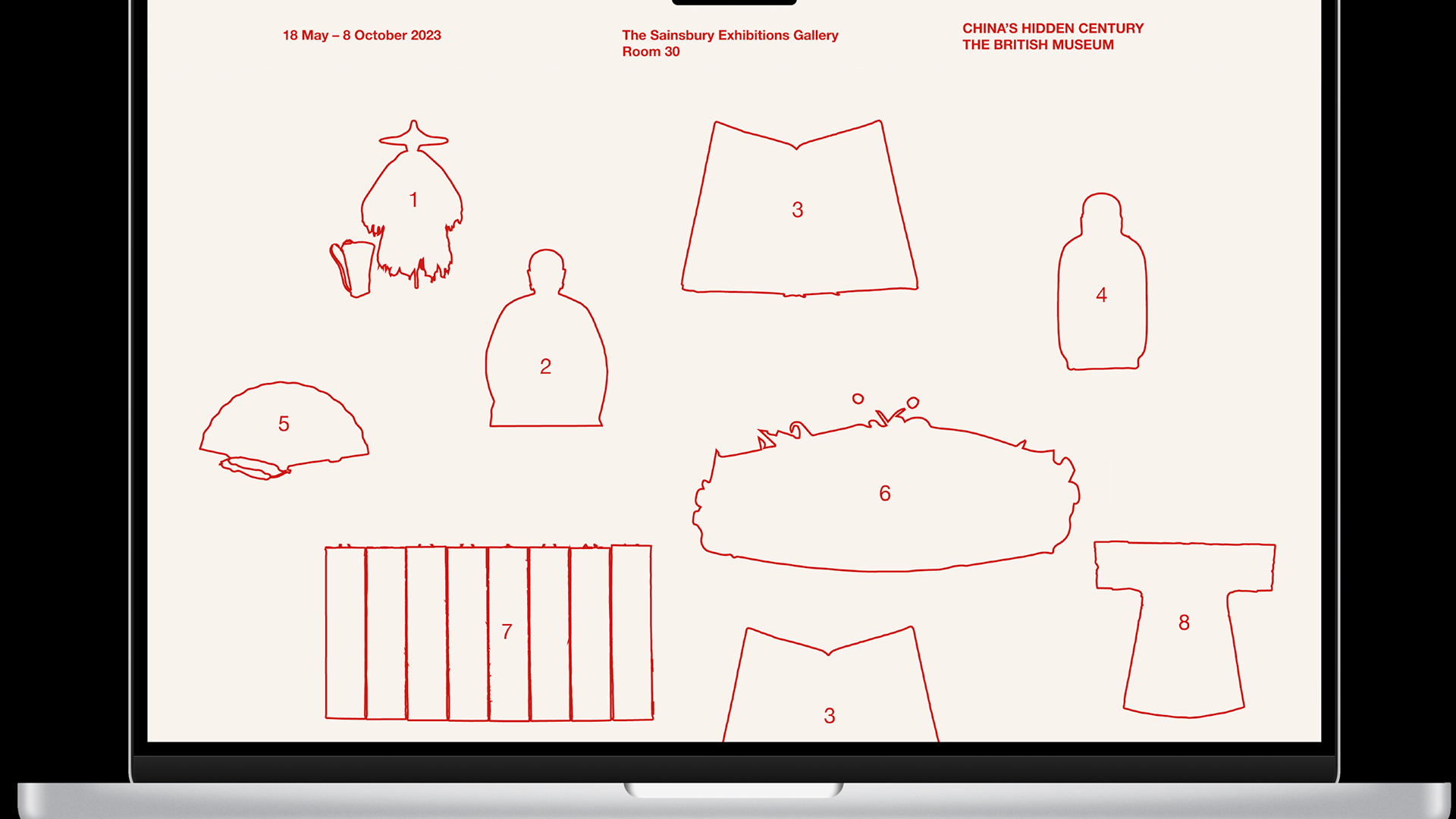This screenshot has width=1456, height=819.
Task: Select the seated figure silhouette numbered 2
Action: [546, 341]
